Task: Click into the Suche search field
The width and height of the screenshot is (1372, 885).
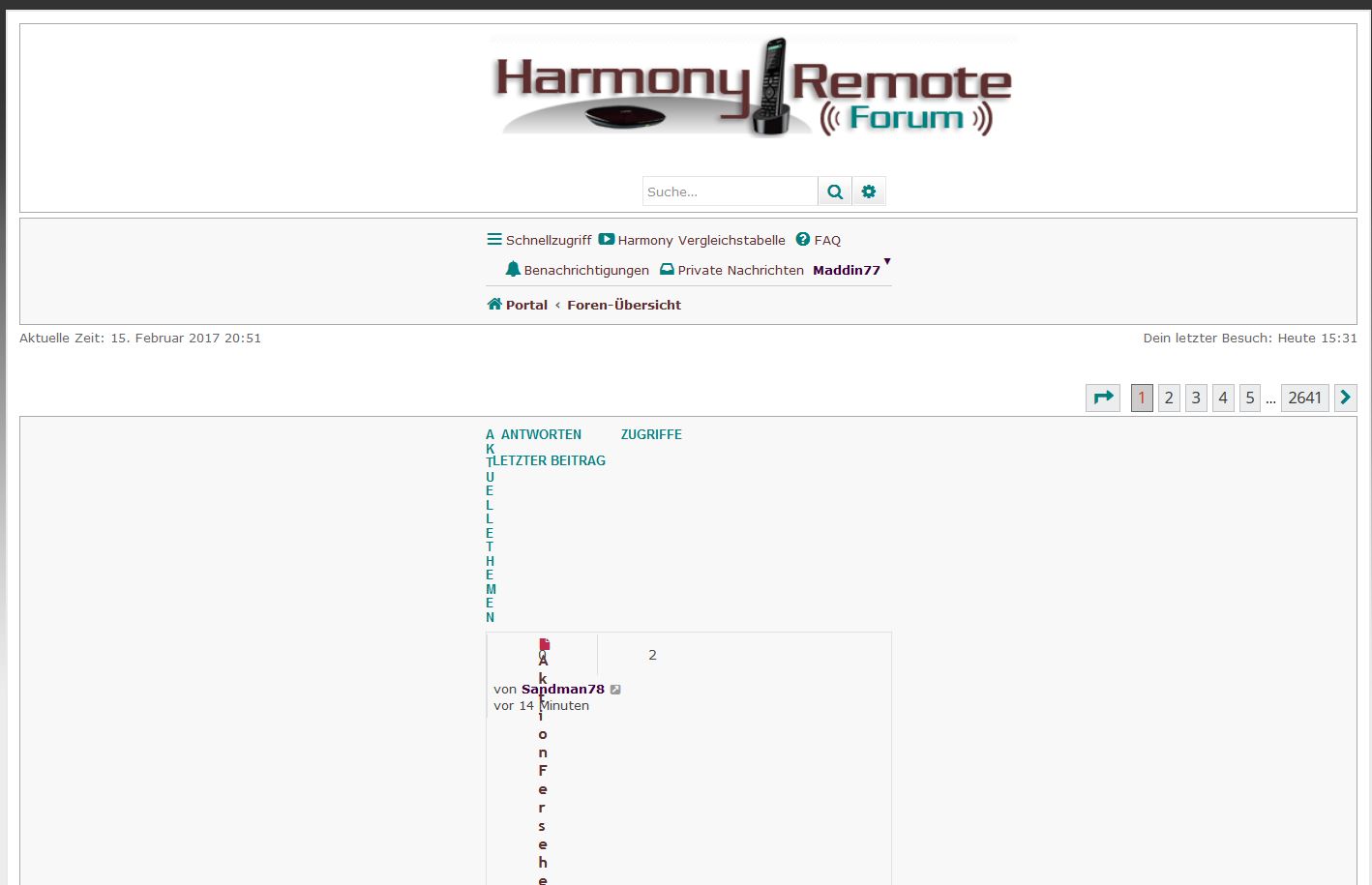Action: coord(730,192)
